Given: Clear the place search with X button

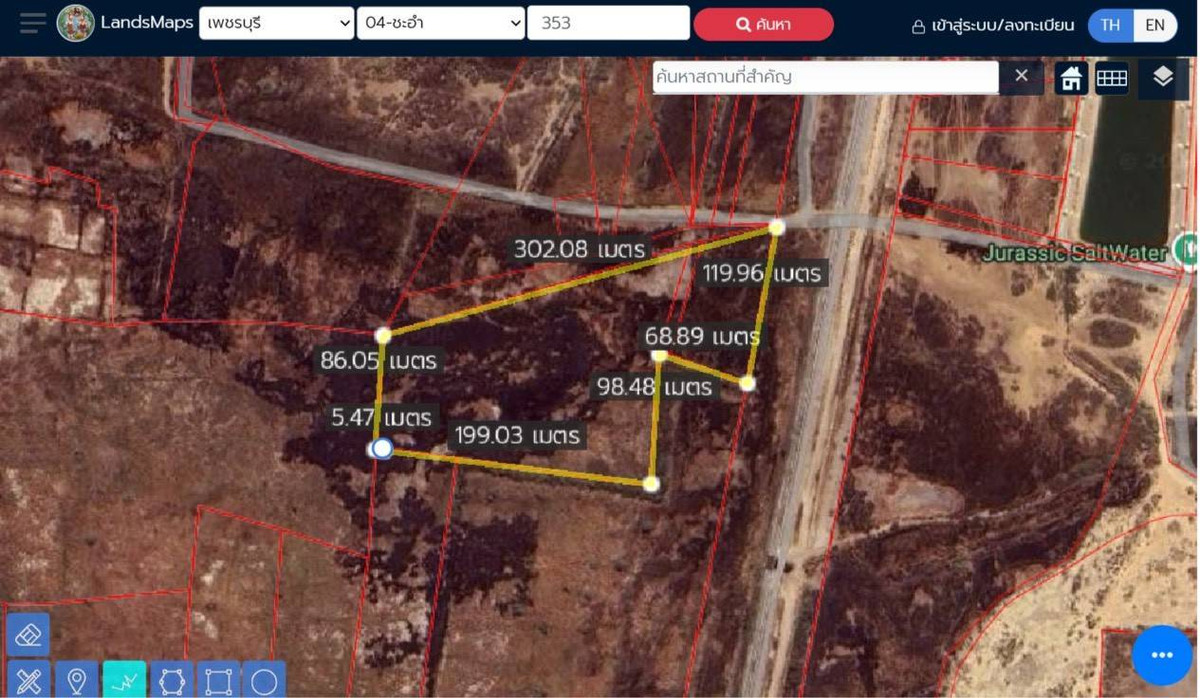Looking at the screenshot, I should [x=1021, y=76].
